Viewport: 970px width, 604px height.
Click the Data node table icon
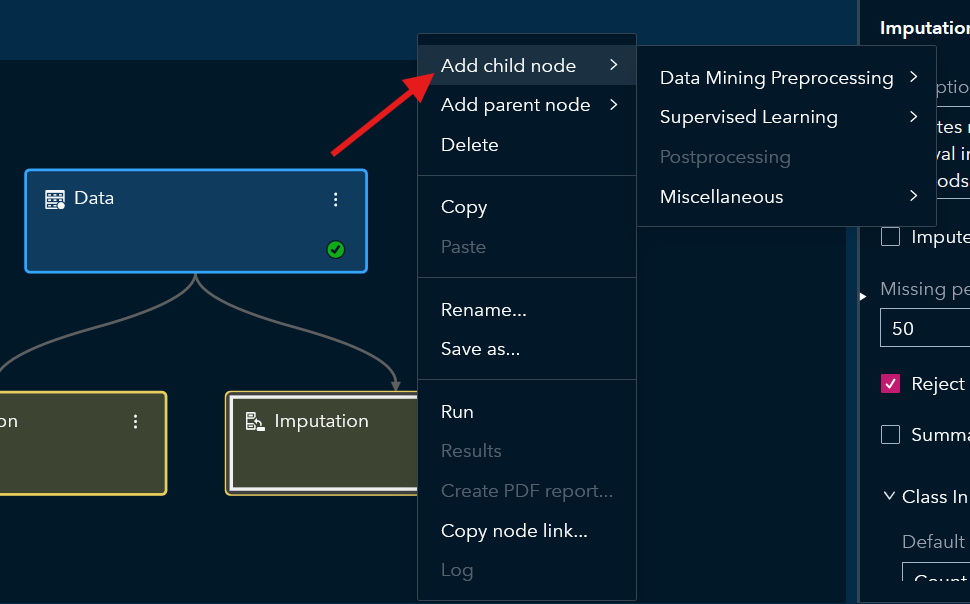point(55,199)
